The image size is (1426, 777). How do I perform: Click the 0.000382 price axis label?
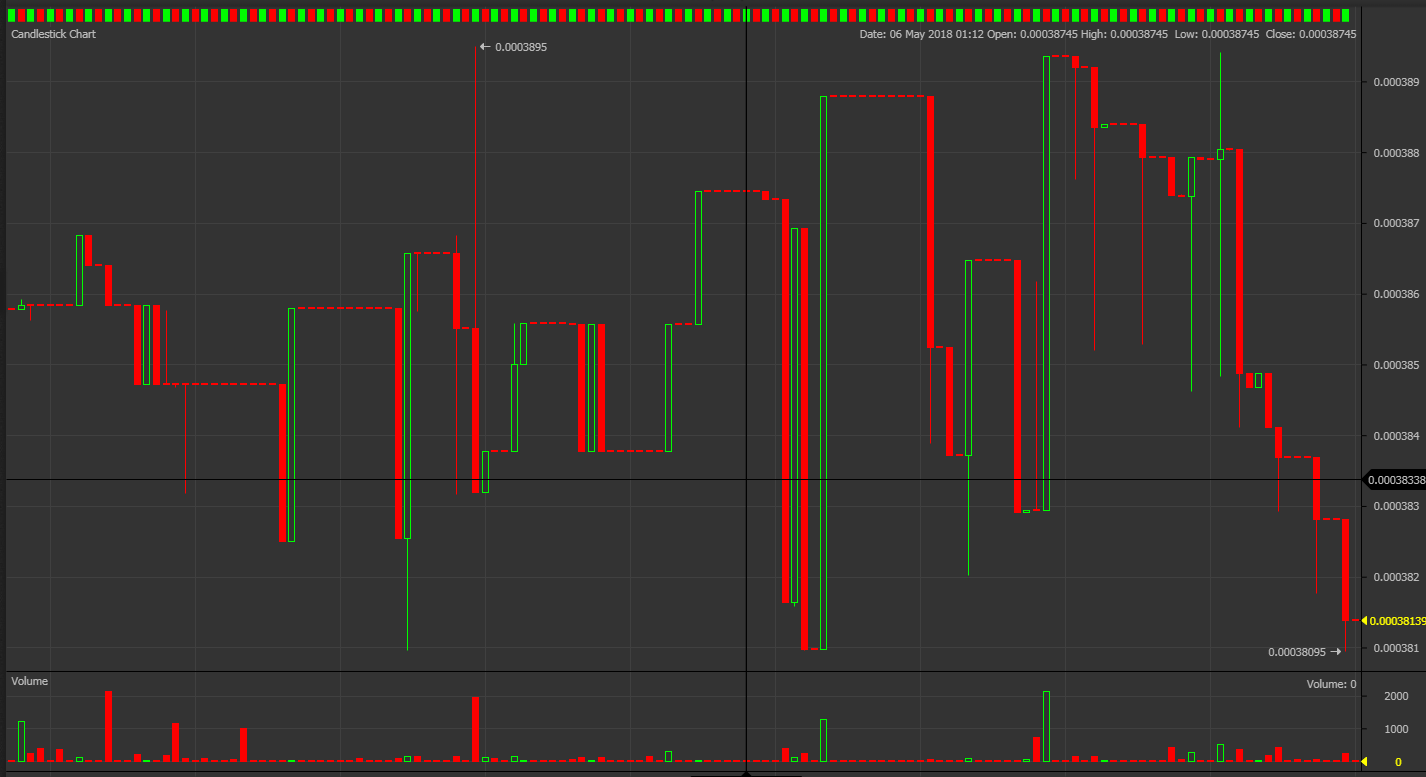(x=1396, y=577)
